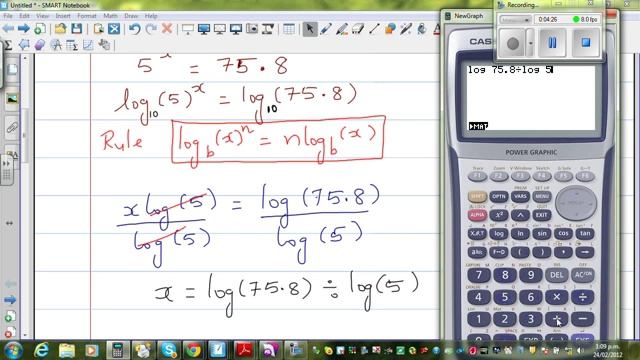Add a new page via green plus icon
This screenshot has height=360, width=640.
pyautogui.click(x=40, y=29)
